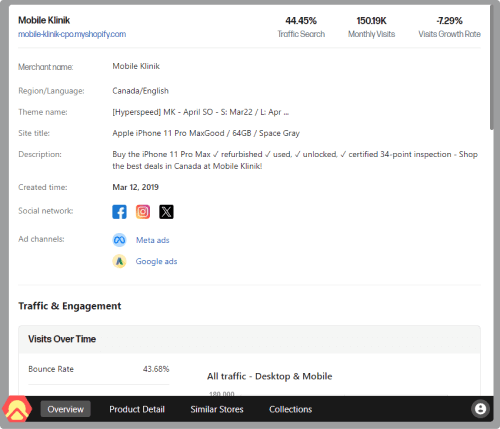Screen dimensions: 500x429
Task: Open the Facebook social network icon
Action: [x=119, y=212]
